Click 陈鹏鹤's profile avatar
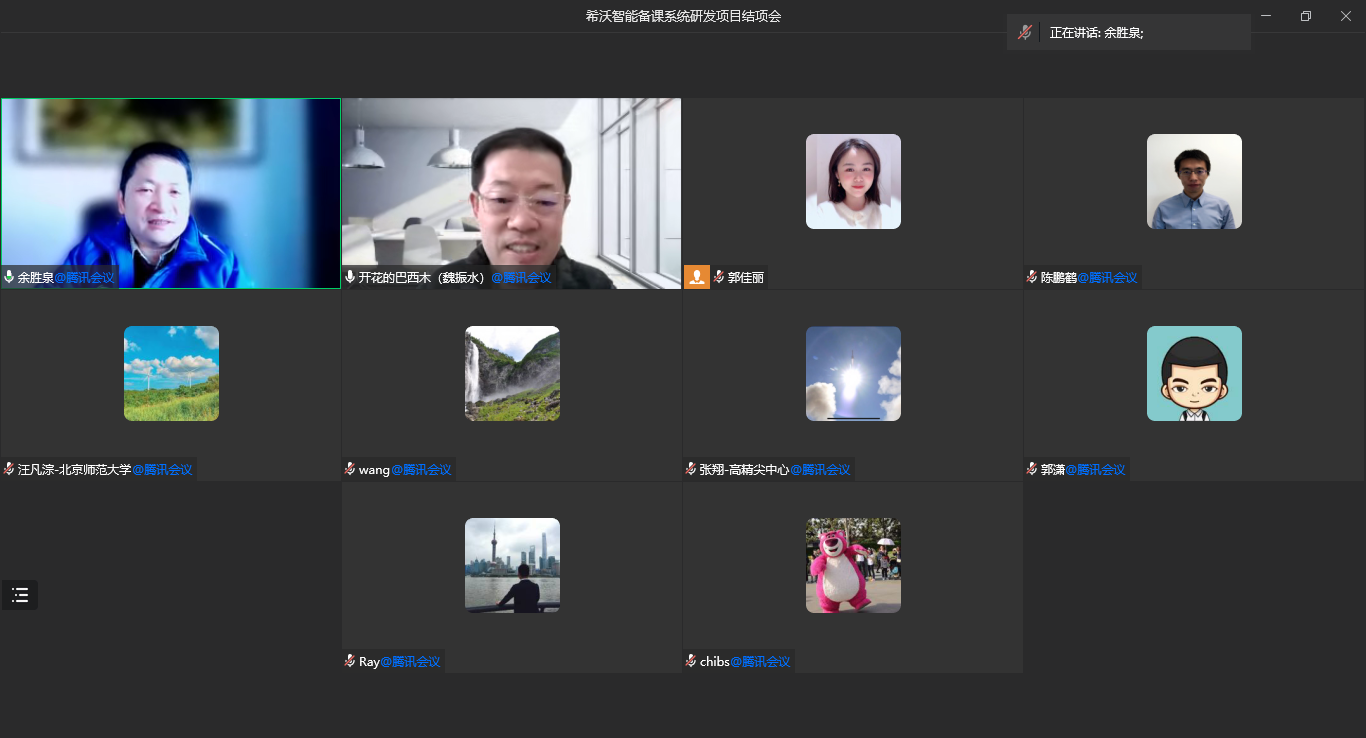The height and width of the screenshot is (738, 1366). 1194,181
